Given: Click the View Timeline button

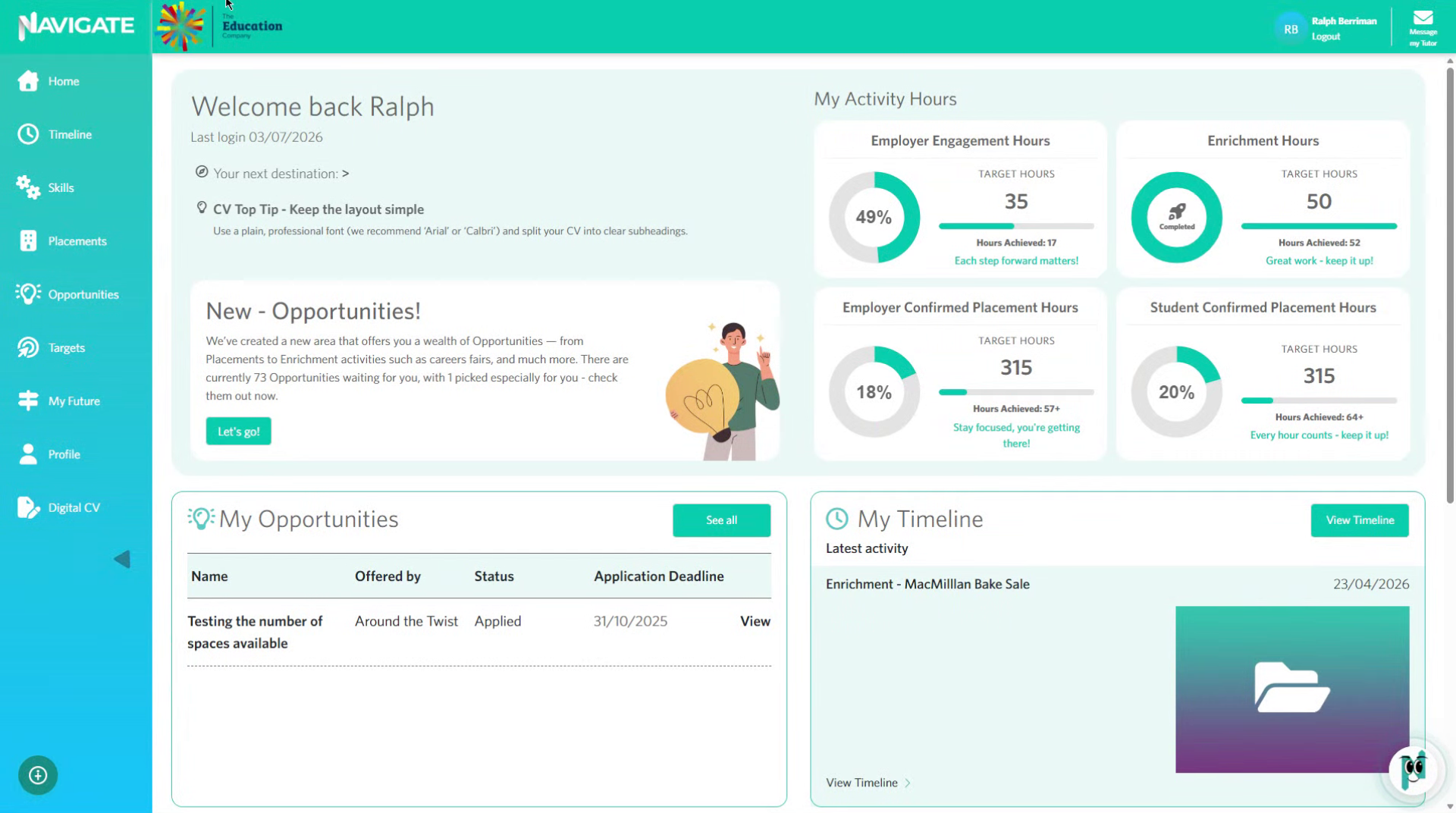Looking at the screenshot, I should 1360,520.
